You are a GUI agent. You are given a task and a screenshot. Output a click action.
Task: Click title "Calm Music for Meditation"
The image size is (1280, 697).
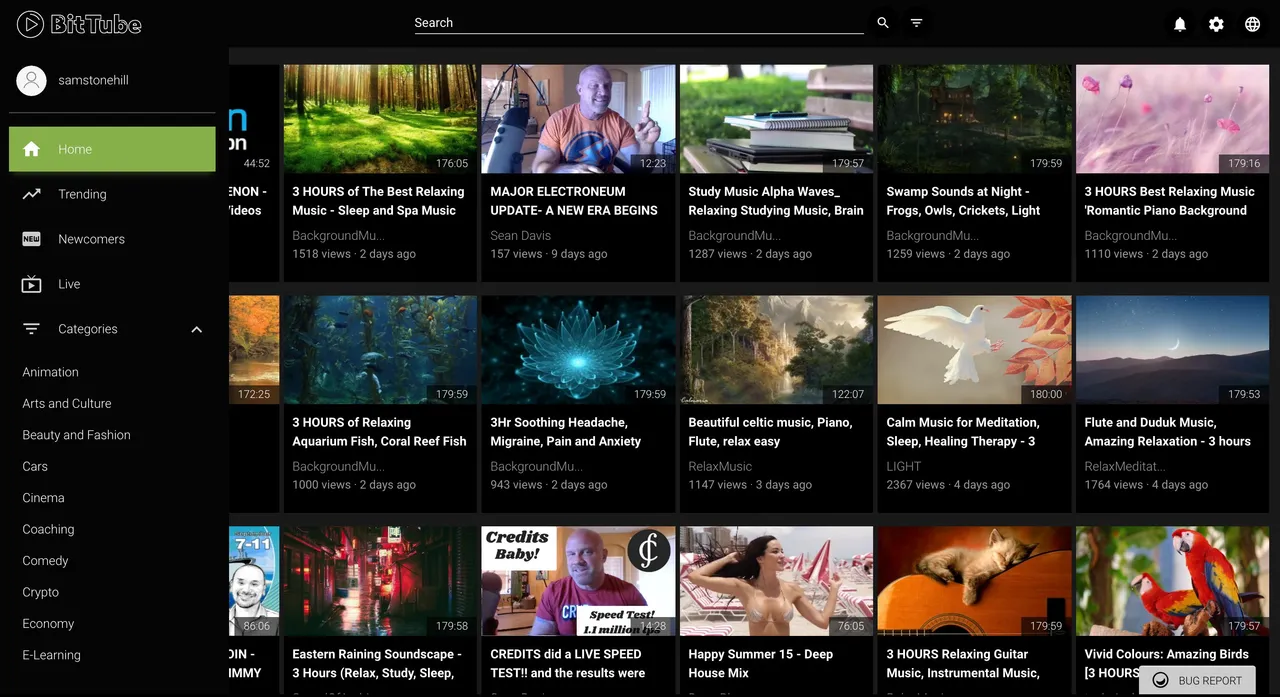click(963, 432)
